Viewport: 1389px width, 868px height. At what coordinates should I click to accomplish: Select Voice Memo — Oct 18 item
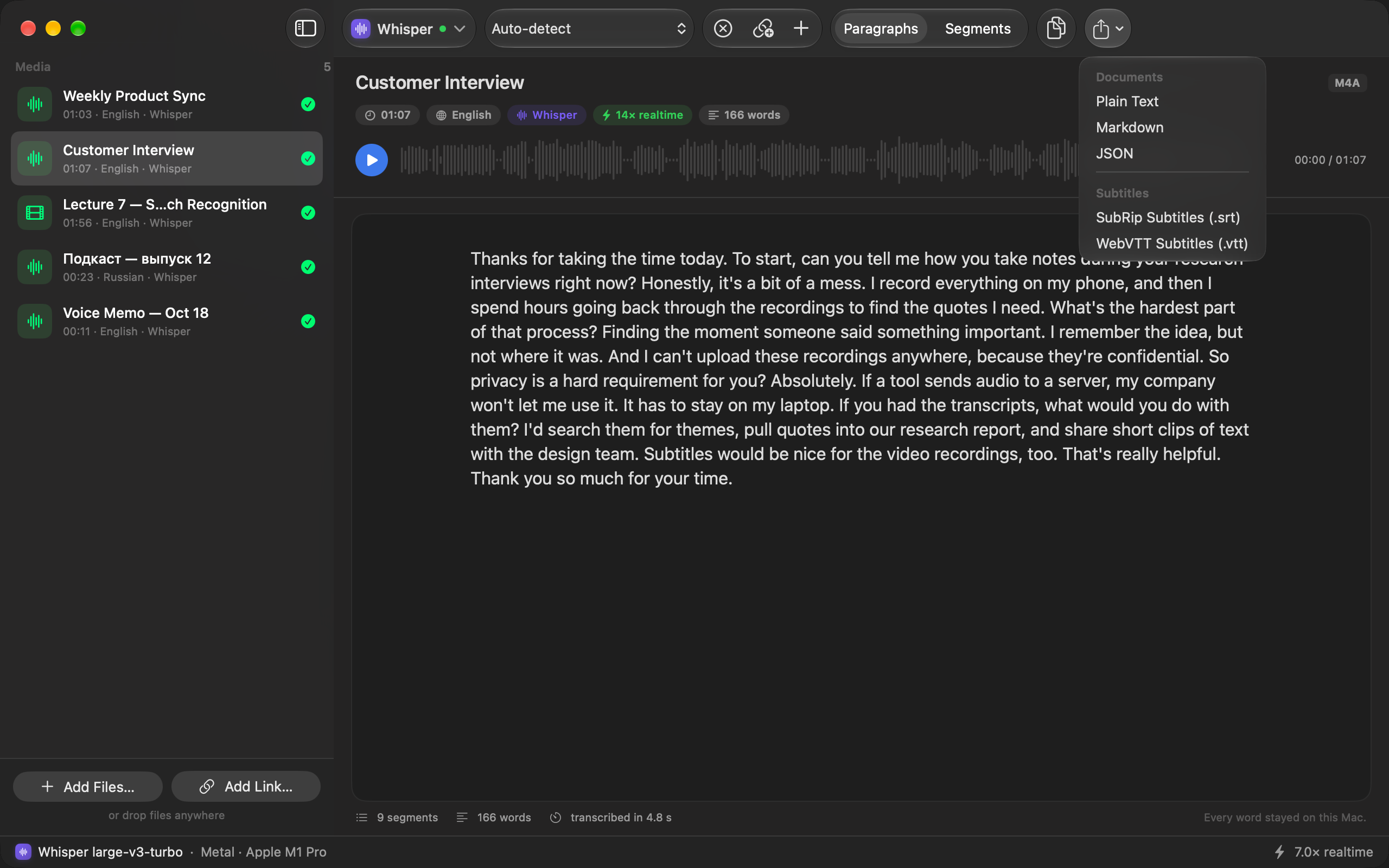pos(167,321)
